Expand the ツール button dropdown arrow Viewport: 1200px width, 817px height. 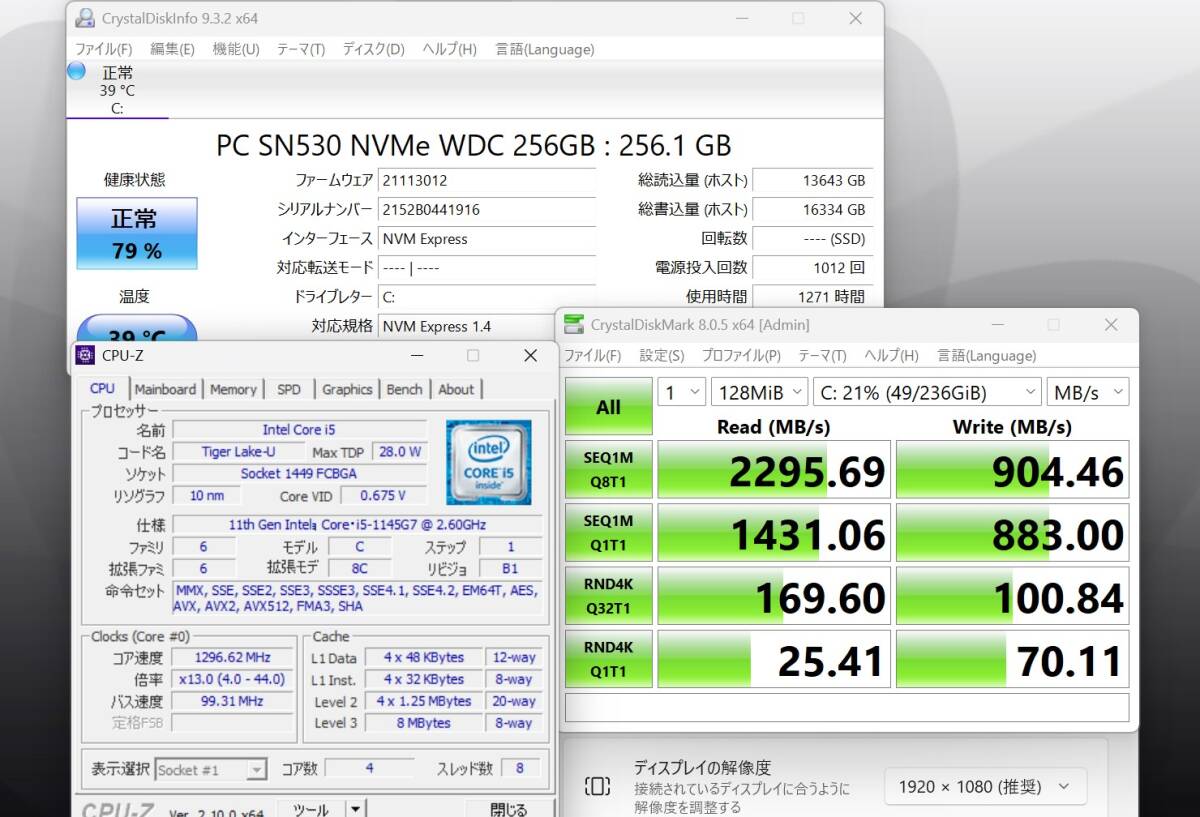355,809
